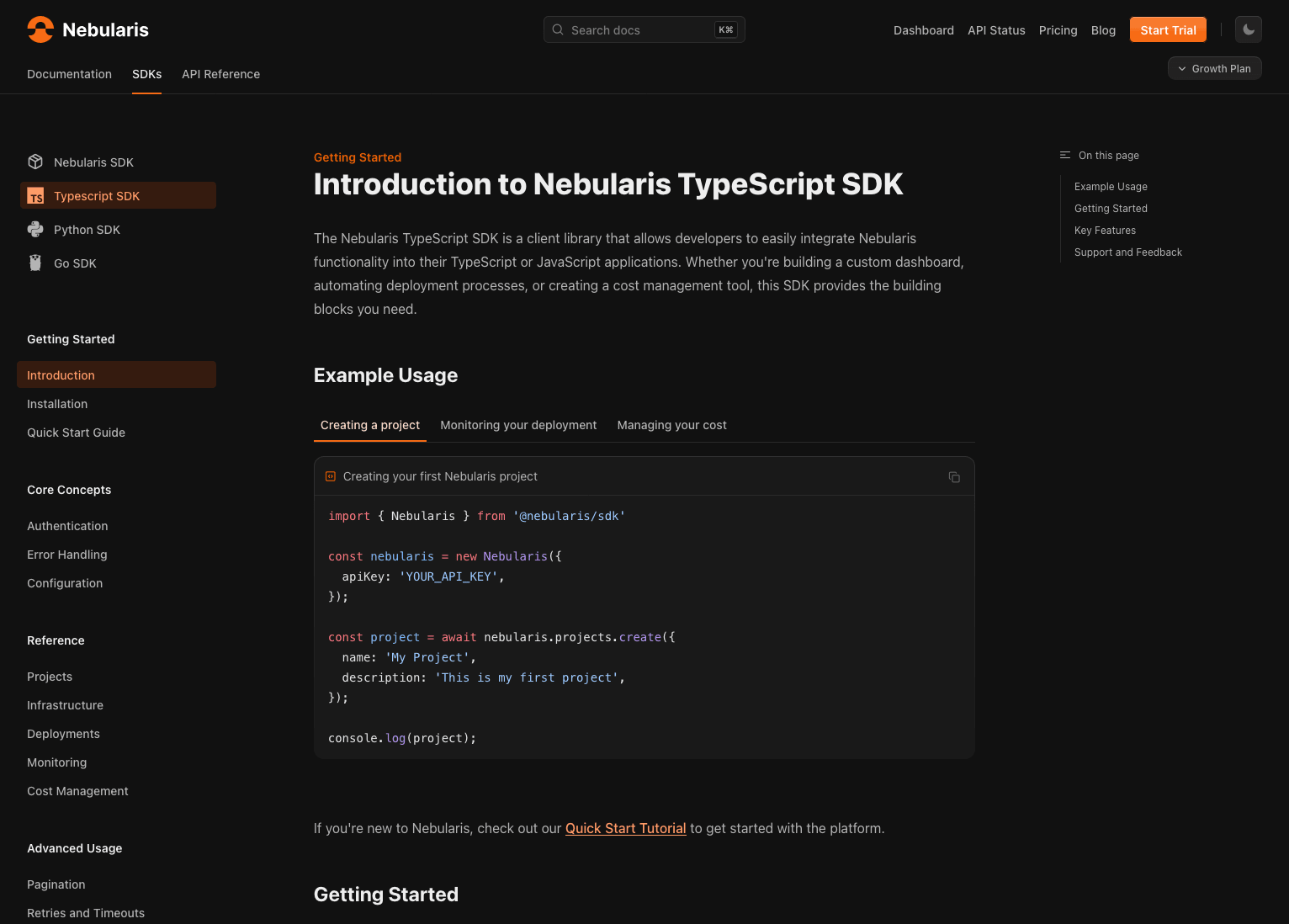Open the Configuration page
Viewport: 1289px width, 924px height.
coord(65,583)
